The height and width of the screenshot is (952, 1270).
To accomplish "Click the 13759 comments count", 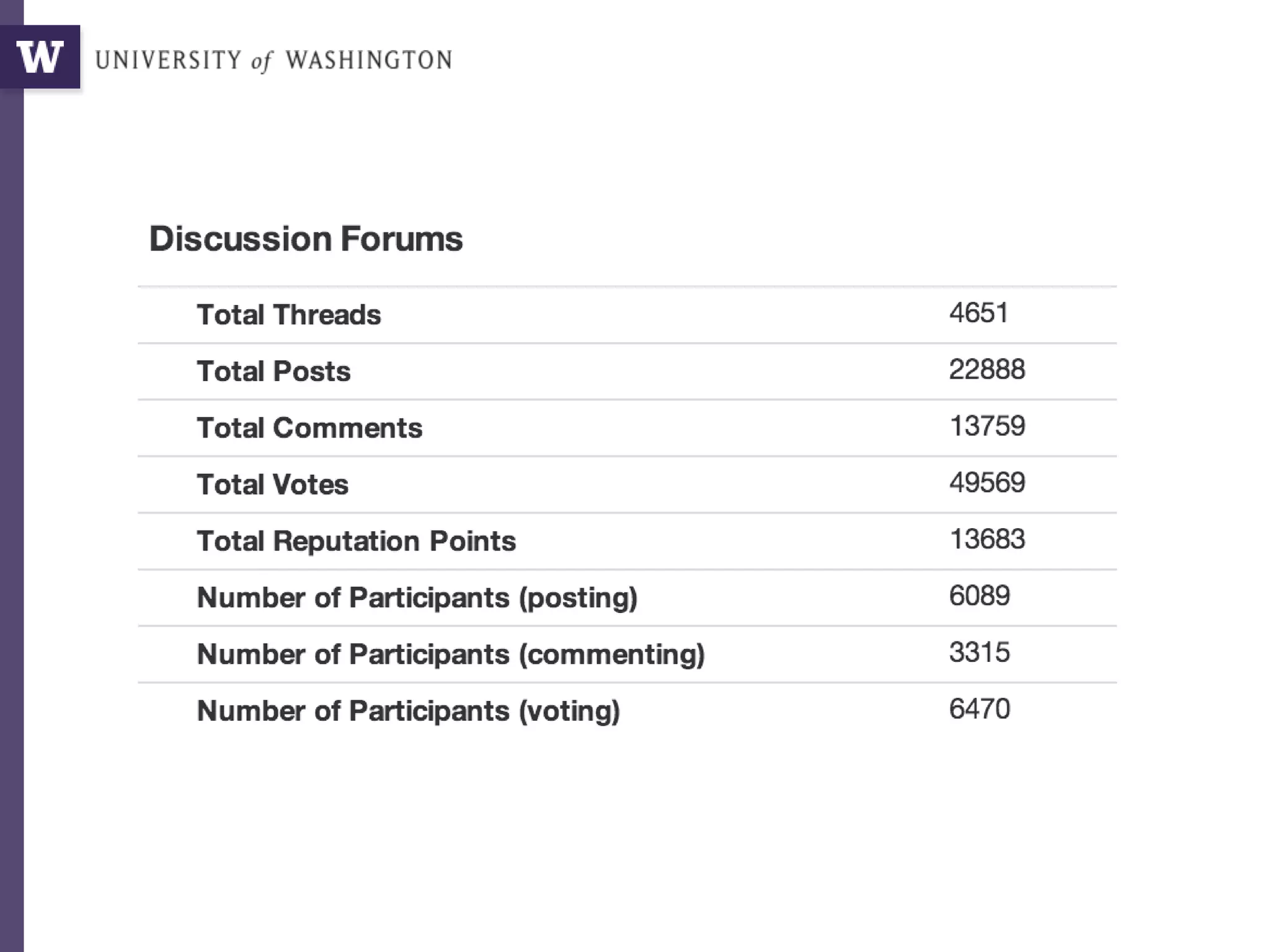I will tap(987, 426).
